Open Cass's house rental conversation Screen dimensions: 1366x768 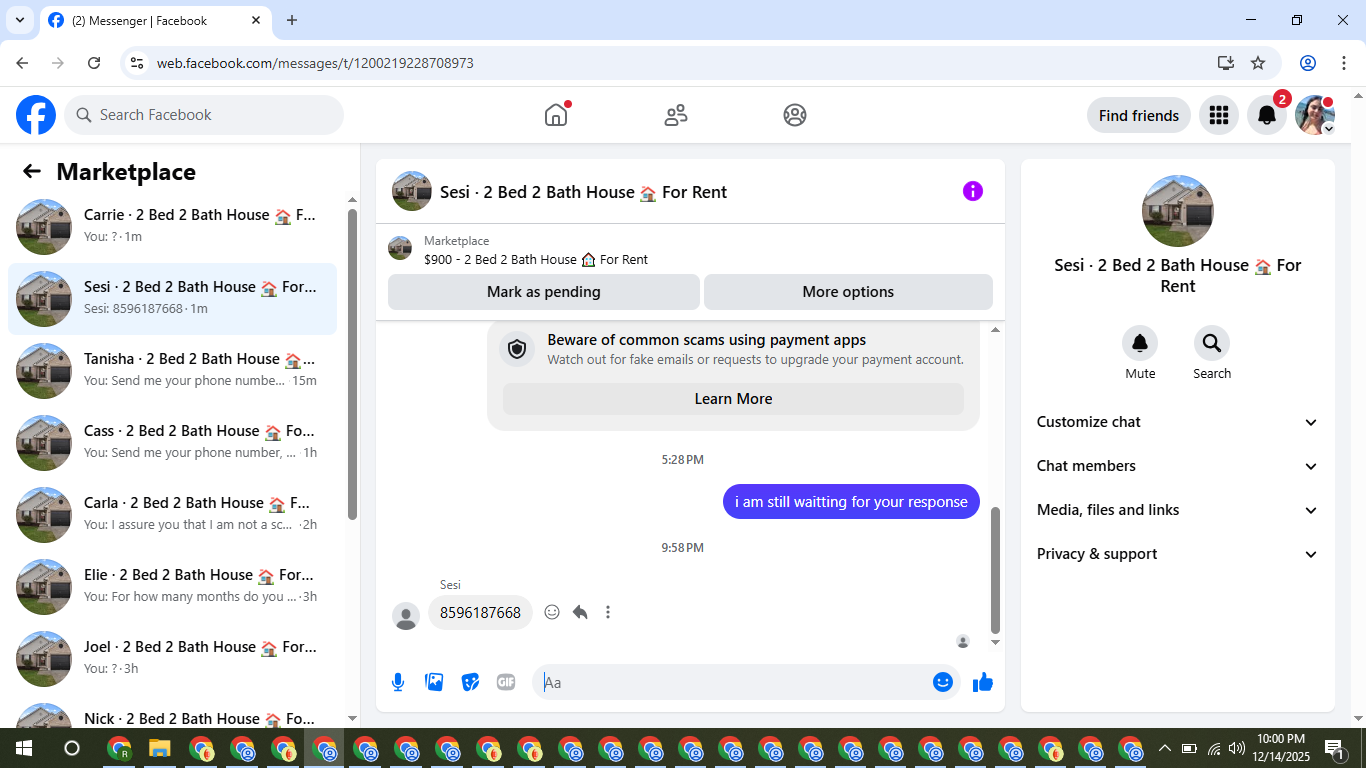pos(172,443)
